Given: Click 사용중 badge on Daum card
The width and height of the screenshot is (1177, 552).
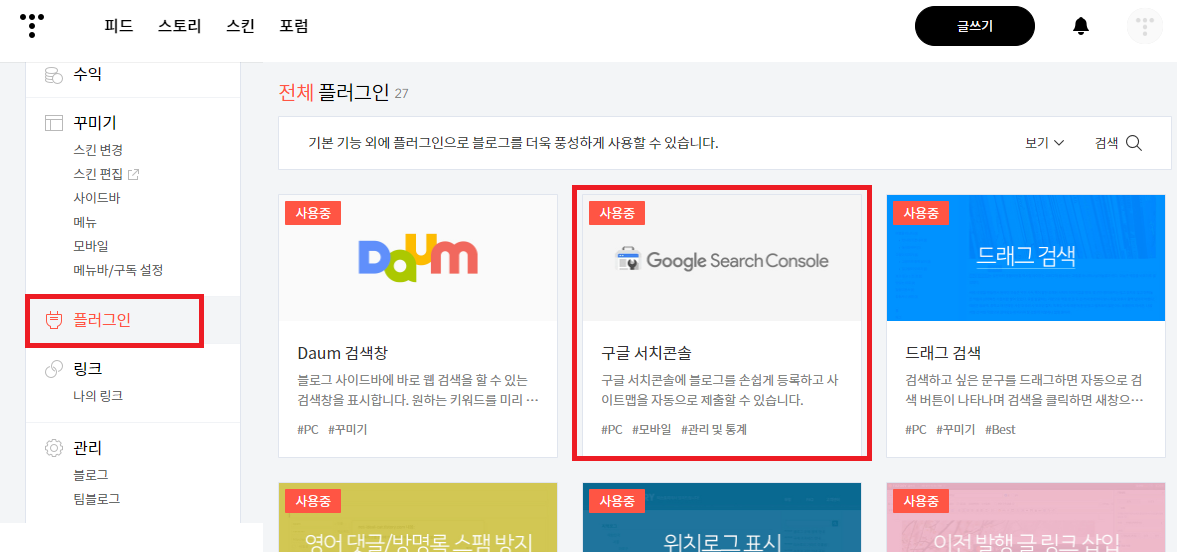Looking at the screenshot, I should click(x=313, y=213).
